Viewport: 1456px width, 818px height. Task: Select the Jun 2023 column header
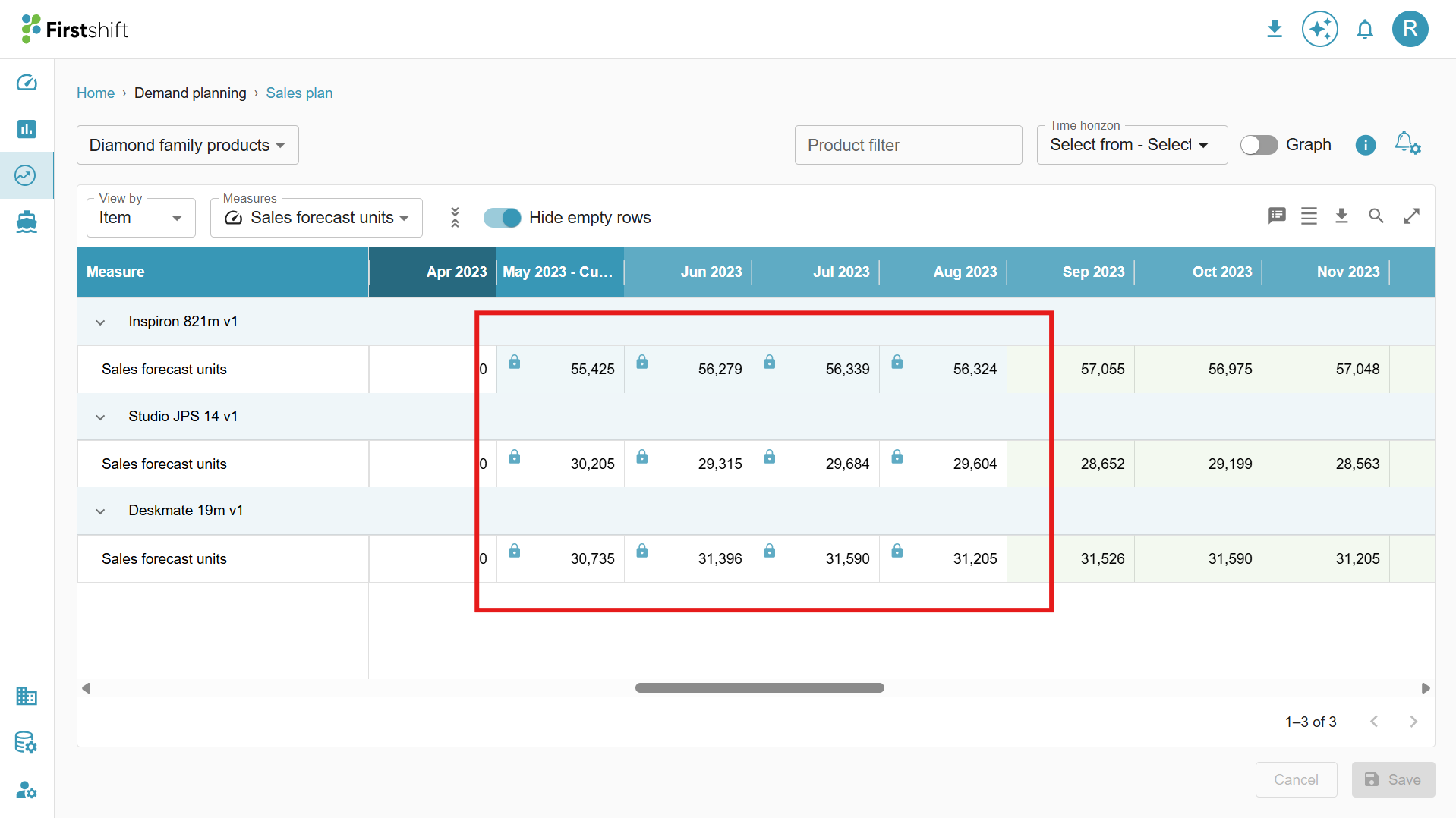click(x=688, y=272)
